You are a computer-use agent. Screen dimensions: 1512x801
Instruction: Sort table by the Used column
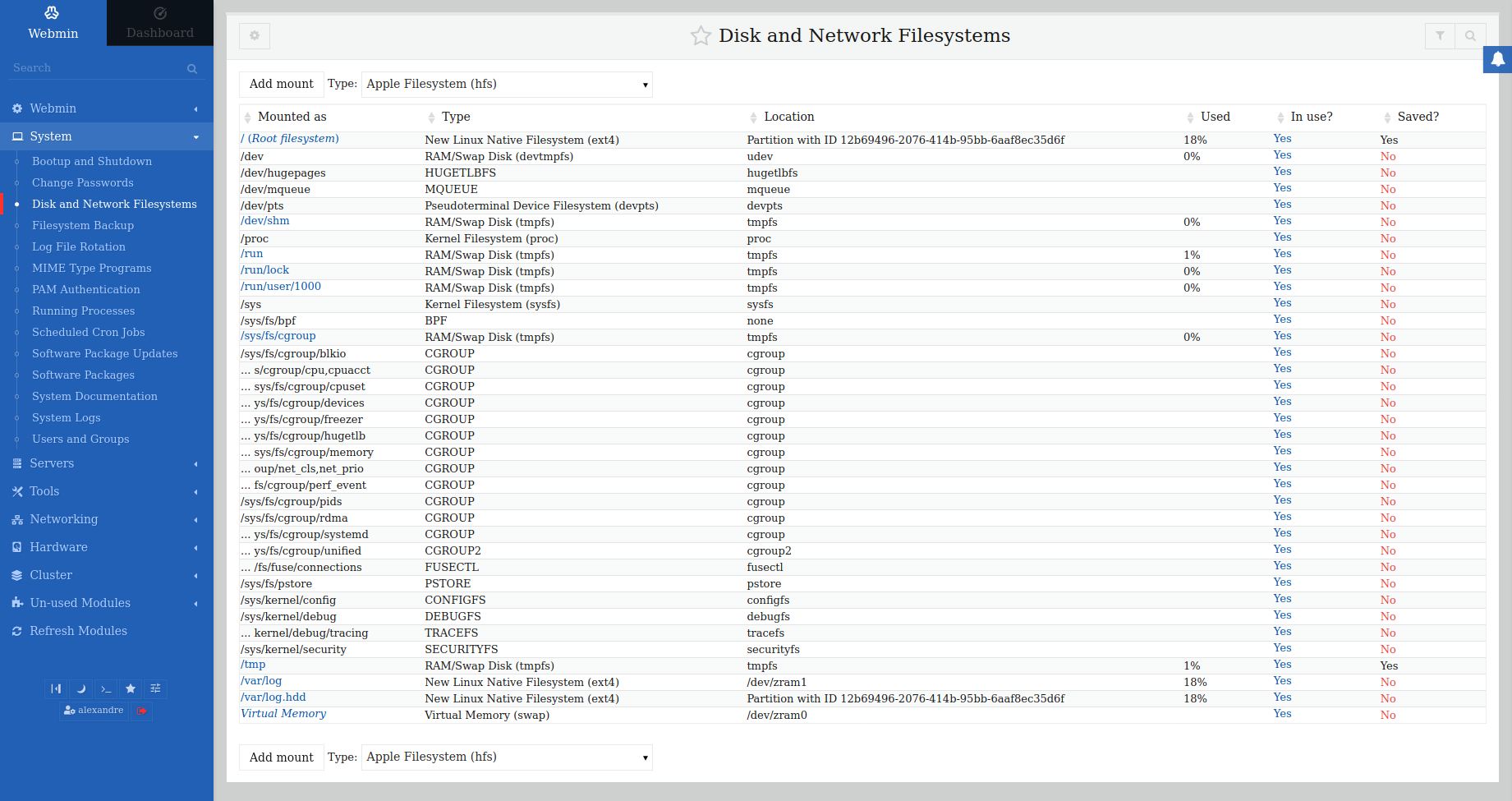1215,117
